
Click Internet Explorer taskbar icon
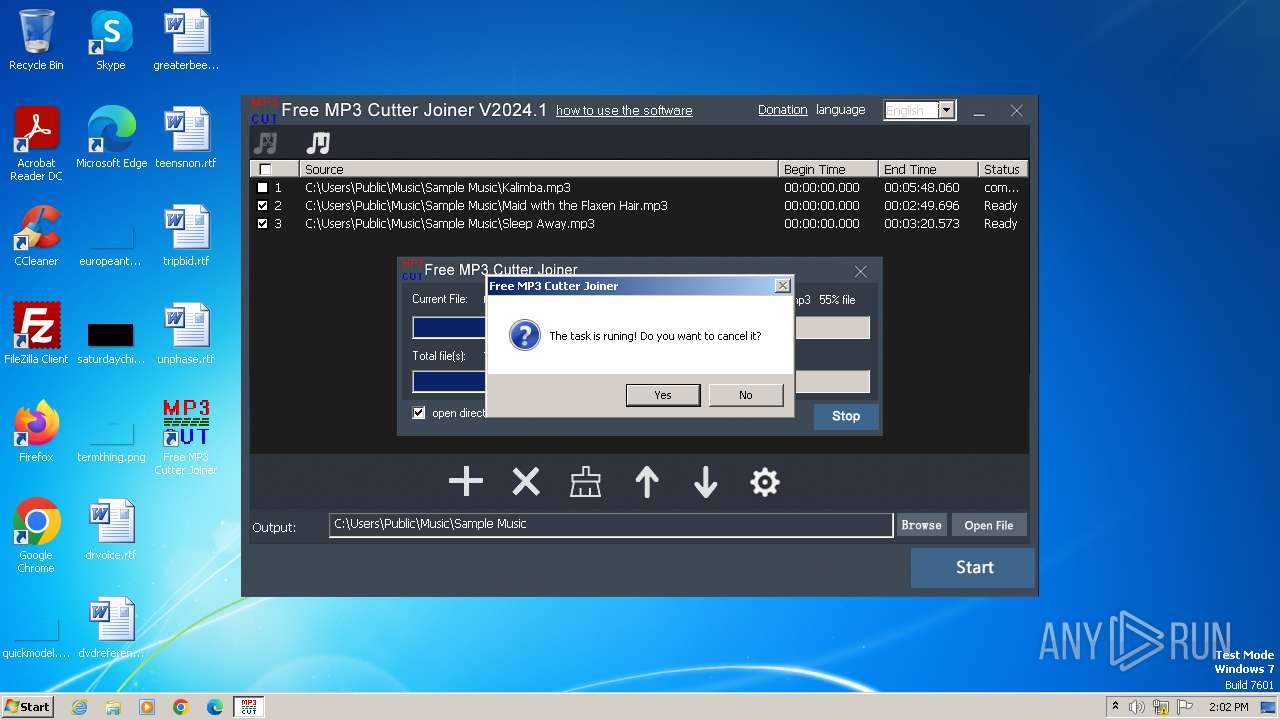coord(80,707)
